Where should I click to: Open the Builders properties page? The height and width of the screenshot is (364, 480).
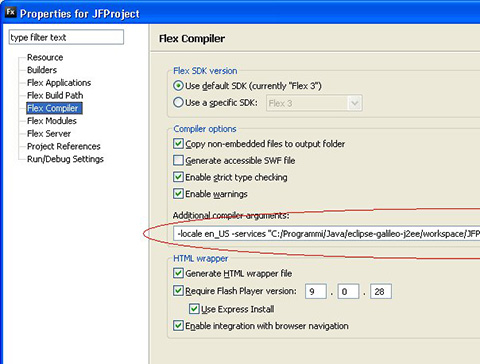[x=42, y=70]
